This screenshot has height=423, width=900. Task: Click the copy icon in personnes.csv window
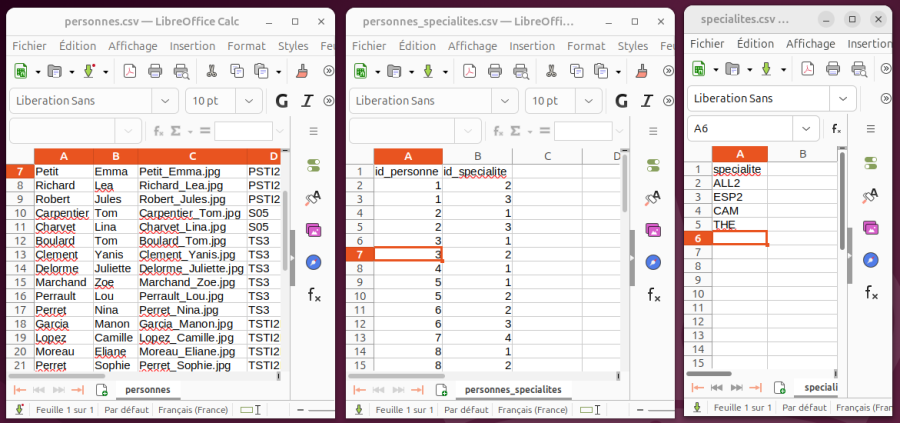coord(236,71)
